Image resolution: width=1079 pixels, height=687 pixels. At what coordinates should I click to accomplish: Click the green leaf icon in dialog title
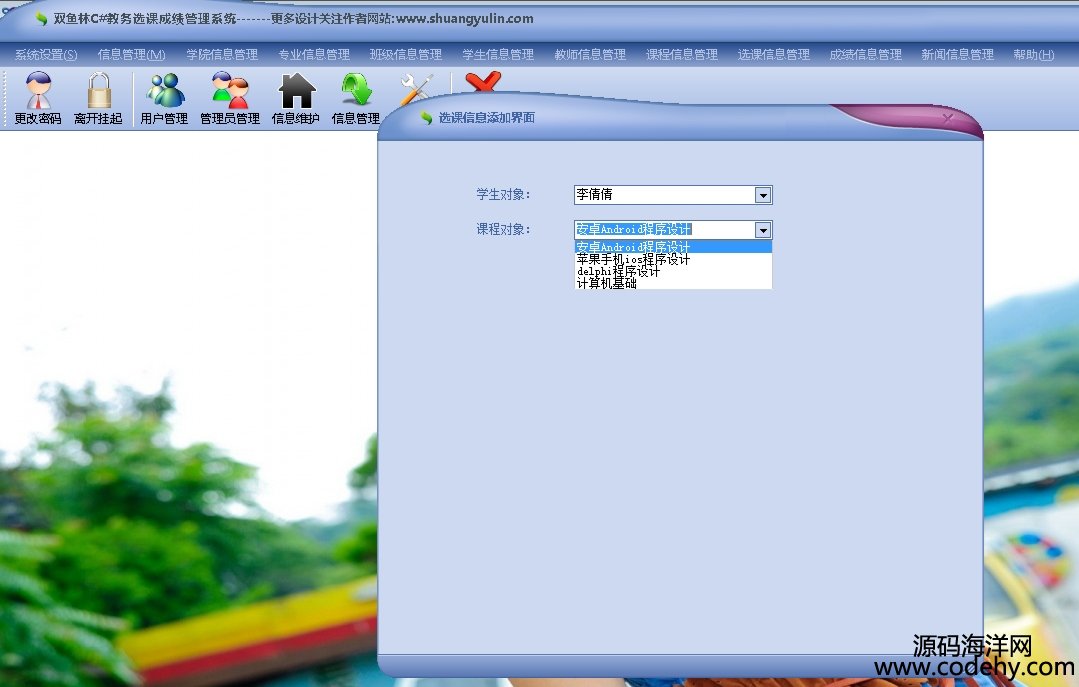pos(426,118)
